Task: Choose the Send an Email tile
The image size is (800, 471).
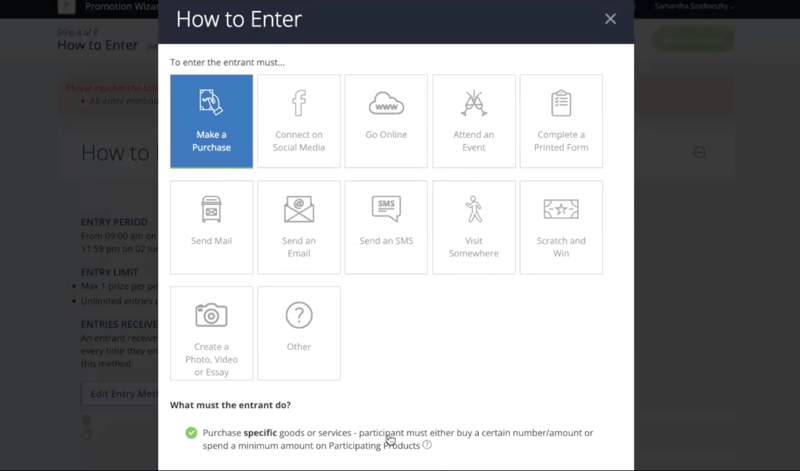Action: 298,227
